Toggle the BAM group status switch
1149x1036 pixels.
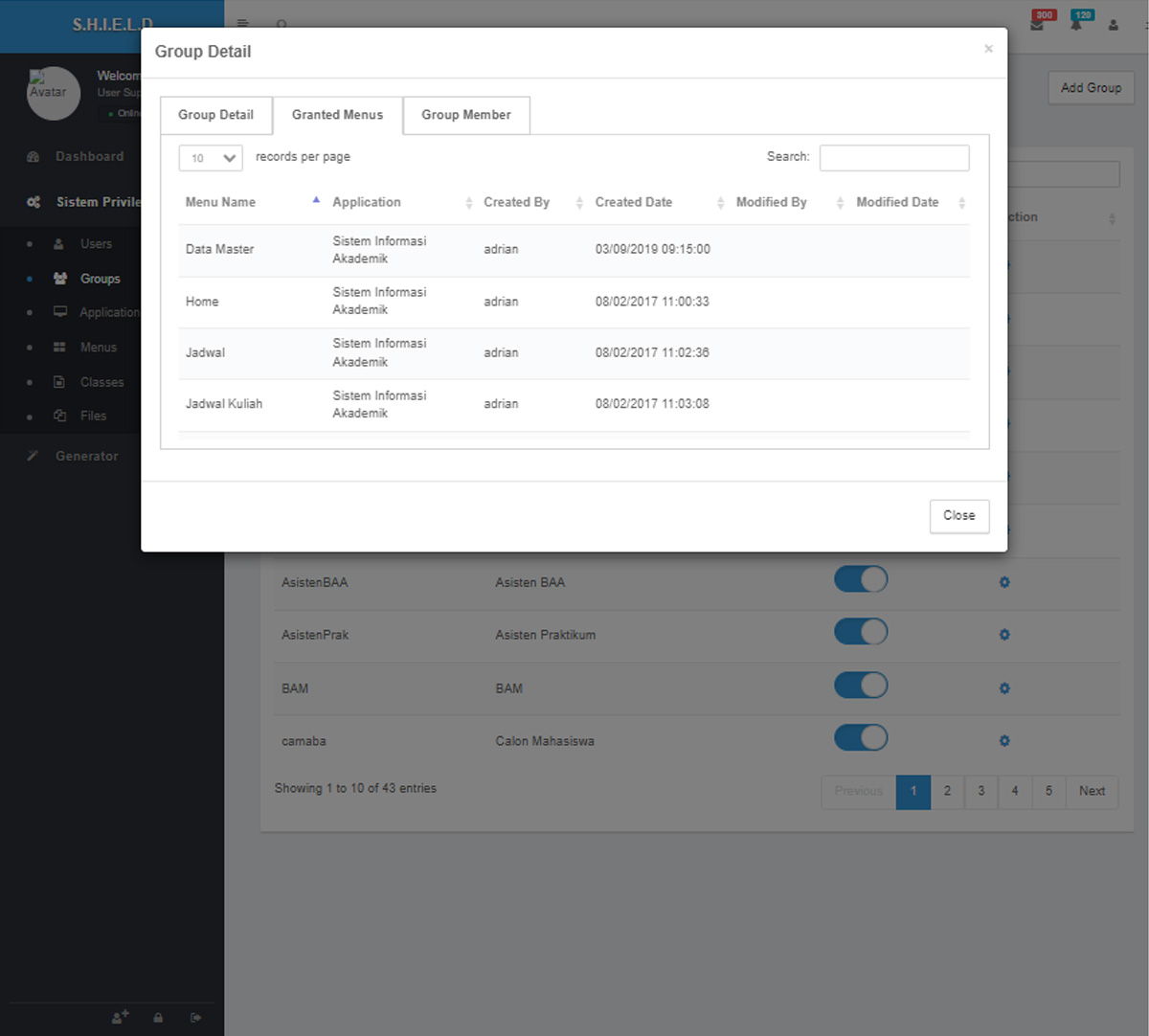click(x=861, y=686)
